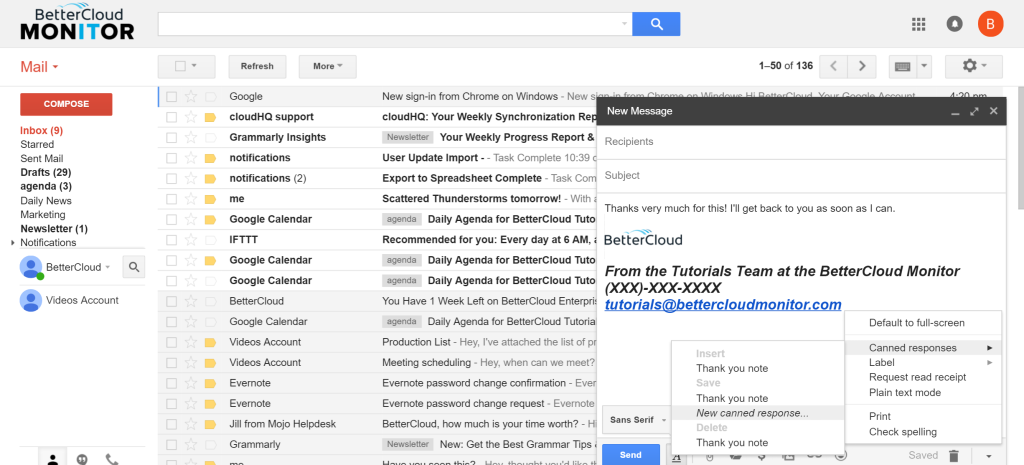Screen dimensions: 1024x465
Task: Open BetterCloud chat status dropdown
Action: pos(108,267)
